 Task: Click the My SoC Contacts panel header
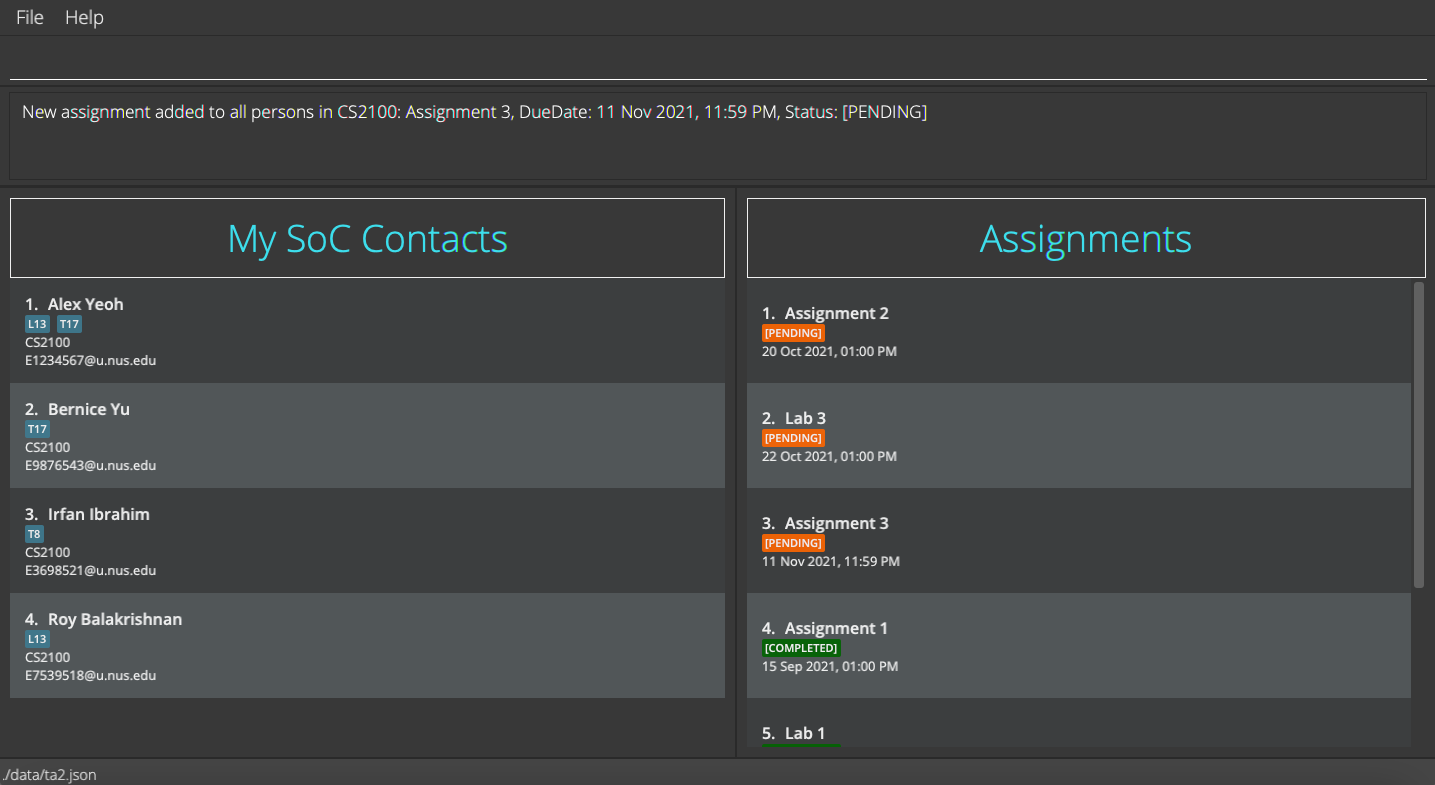367,238
